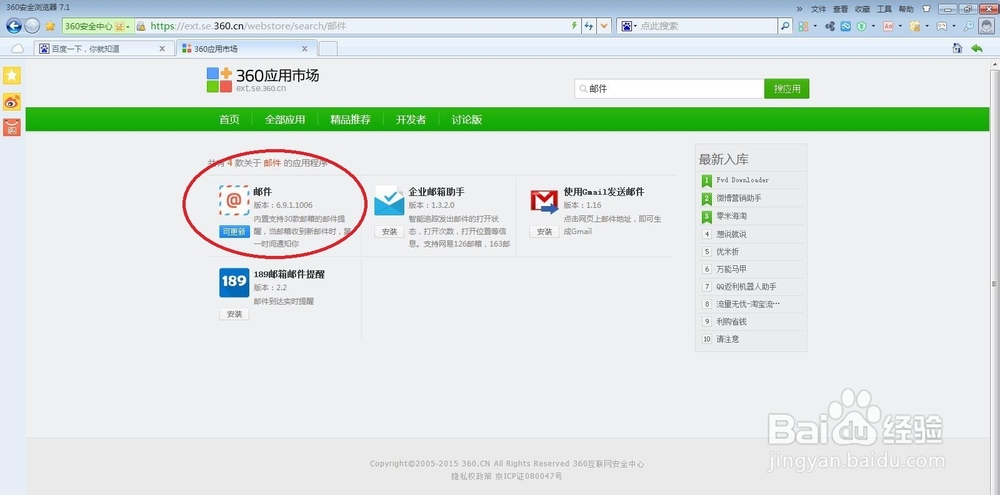The height and width of the screenshot is (495, 1000).
Task: Open the dropdown beside the screenshot icon
Action: [x=954, y=26]
